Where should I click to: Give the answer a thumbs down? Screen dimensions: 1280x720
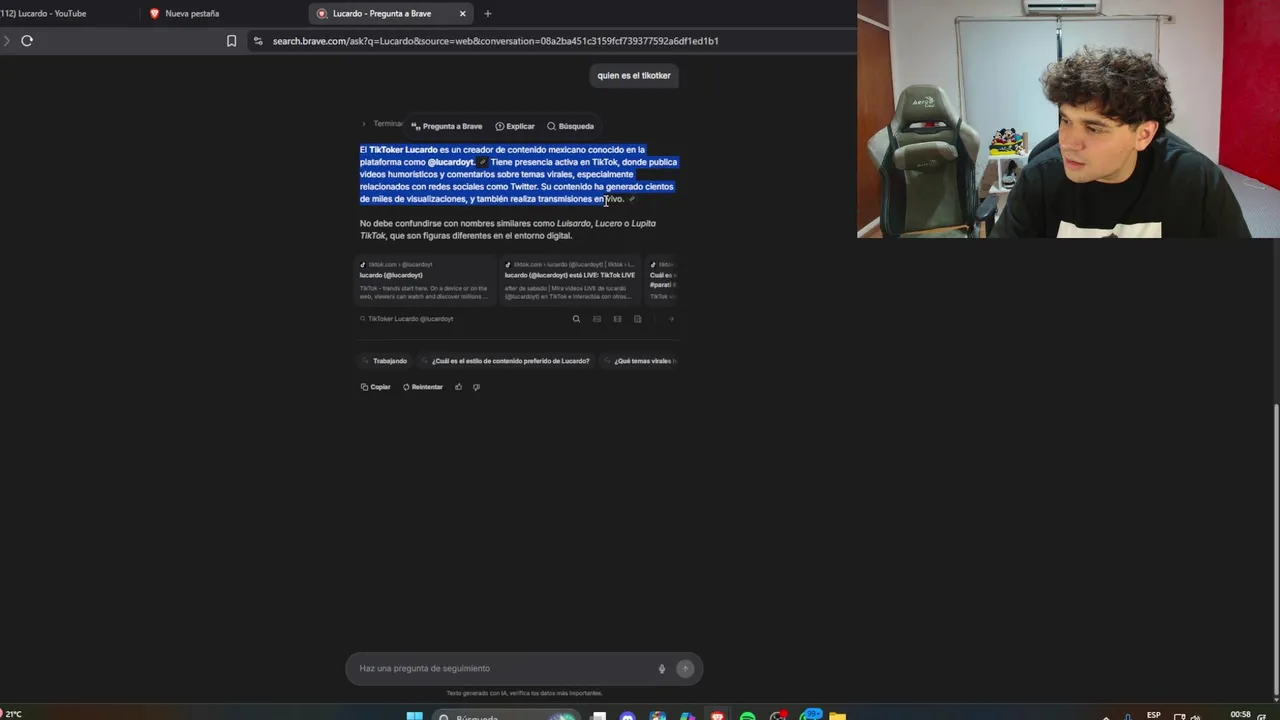pyautogui.click(x=476, y=387)
